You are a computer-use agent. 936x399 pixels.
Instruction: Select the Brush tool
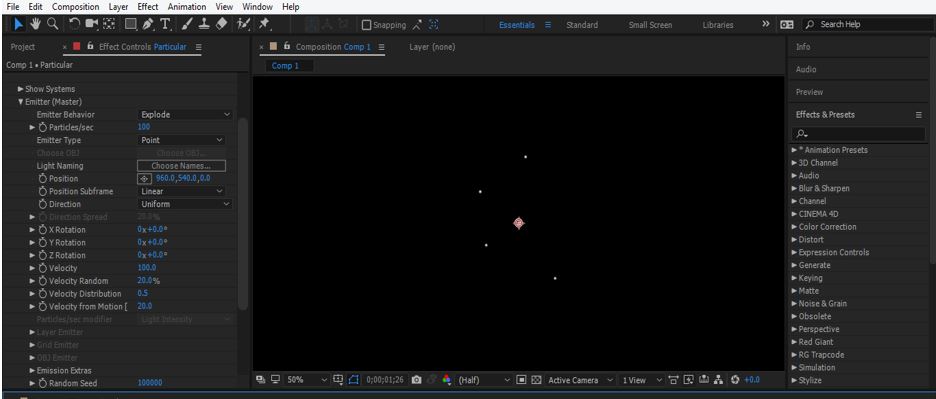pos(187,24)
